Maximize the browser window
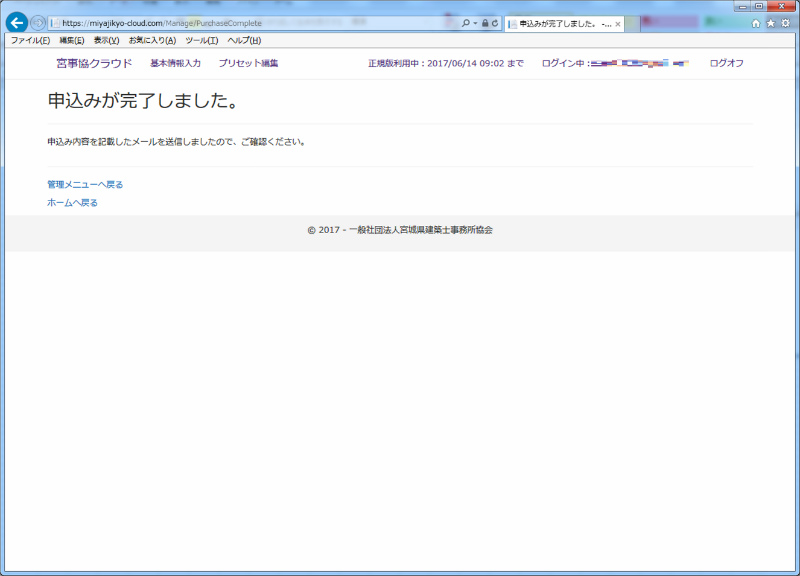 pyautogui.click(x=759, y=6)
